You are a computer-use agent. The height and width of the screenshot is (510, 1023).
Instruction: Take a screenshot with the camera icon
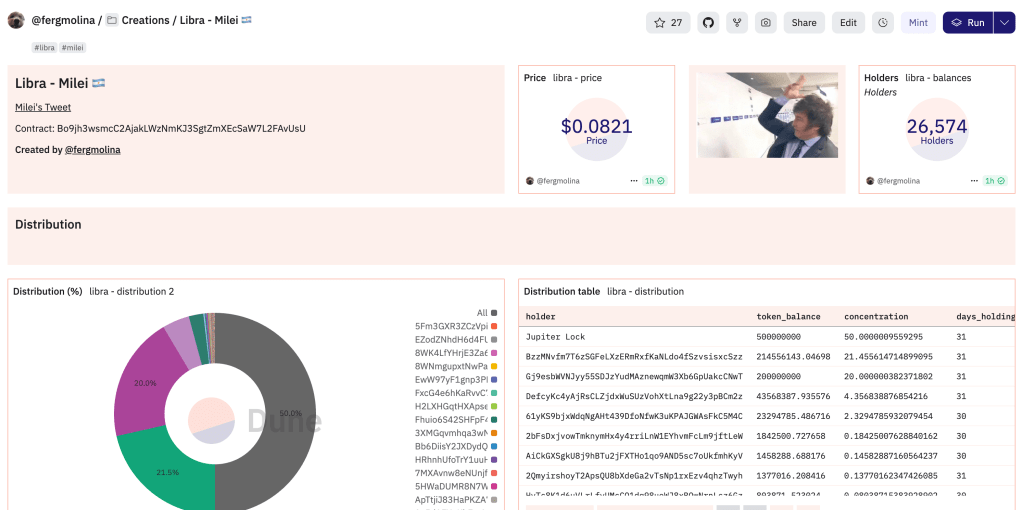[x=766, y=23]
